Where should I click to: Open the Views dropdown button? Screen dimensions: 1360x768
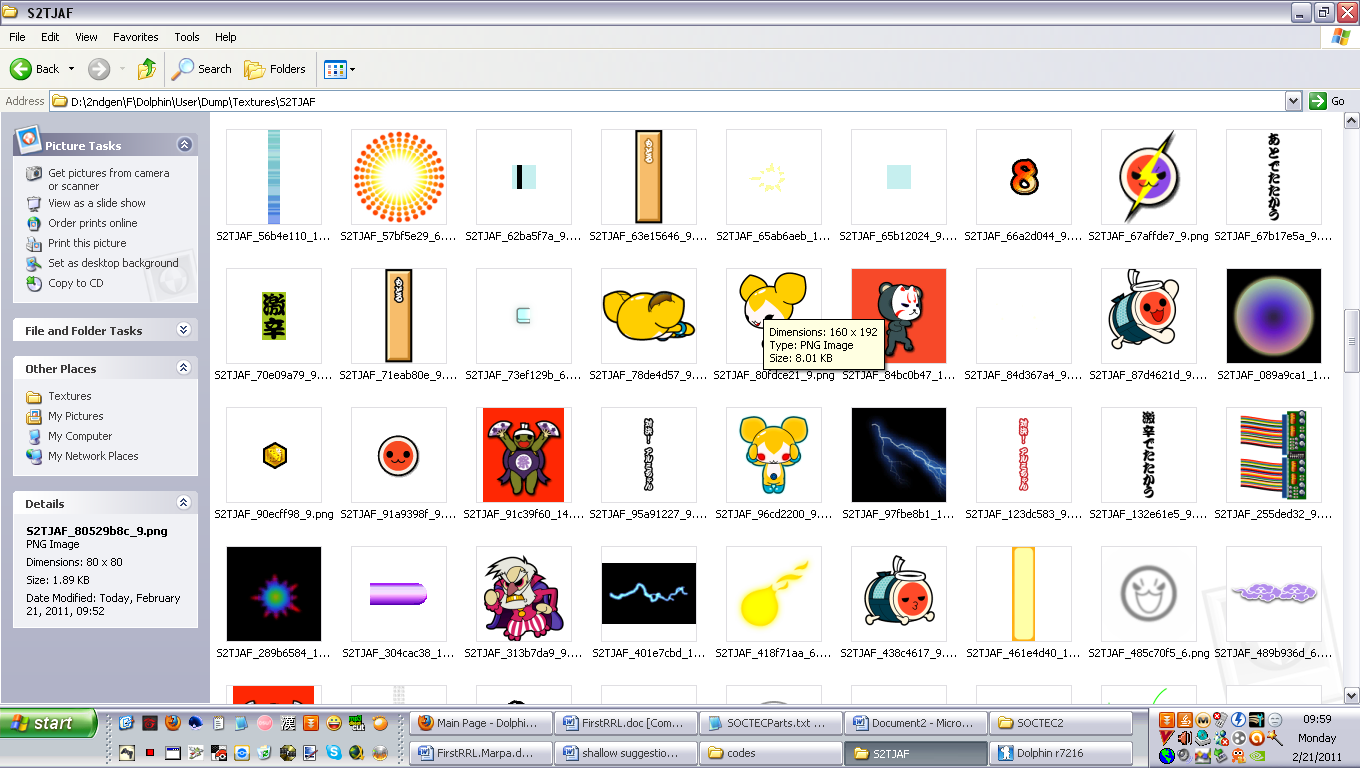tap(340, 69)
